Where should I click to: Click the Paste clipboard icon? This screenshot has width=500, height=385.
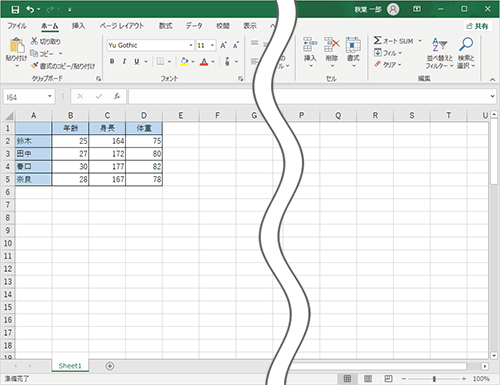point(17,46)
